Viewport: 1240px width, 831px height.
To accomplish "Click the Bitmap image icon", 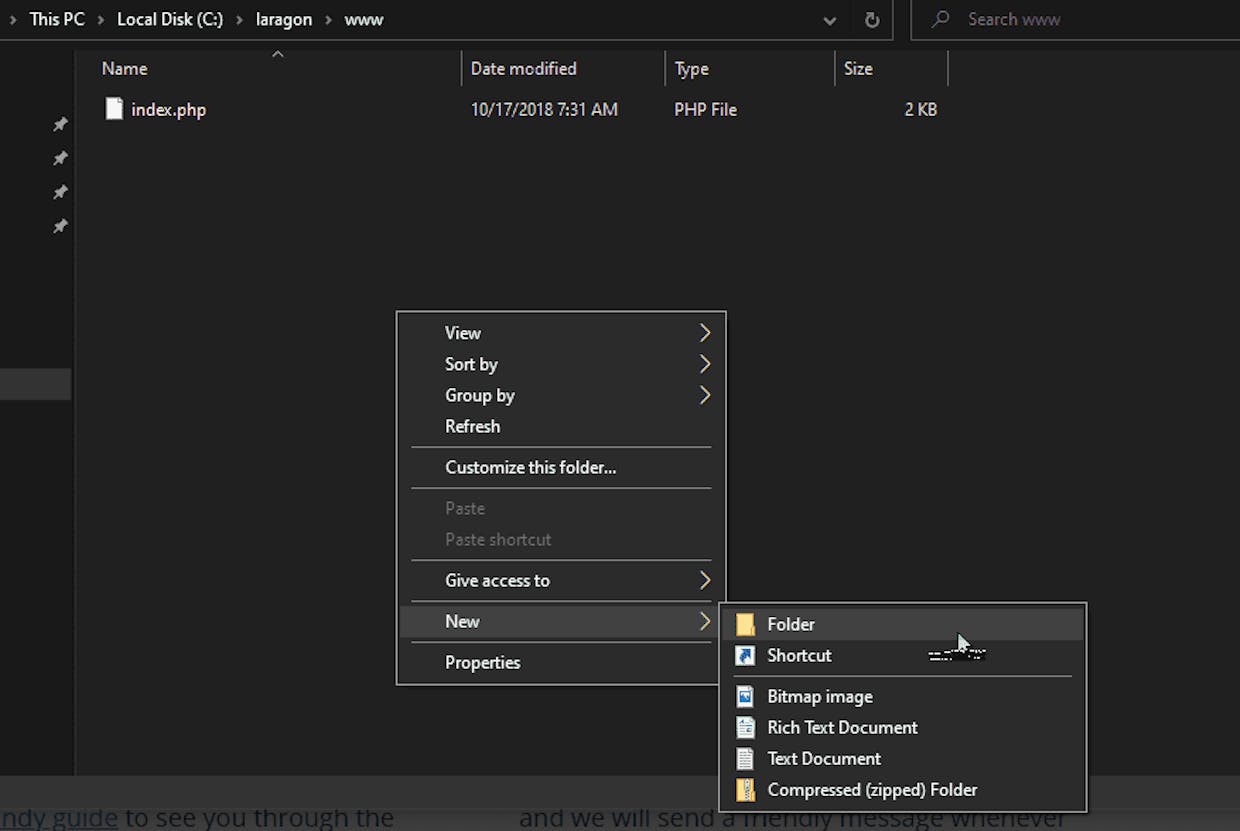I will [x=745, y=697].
